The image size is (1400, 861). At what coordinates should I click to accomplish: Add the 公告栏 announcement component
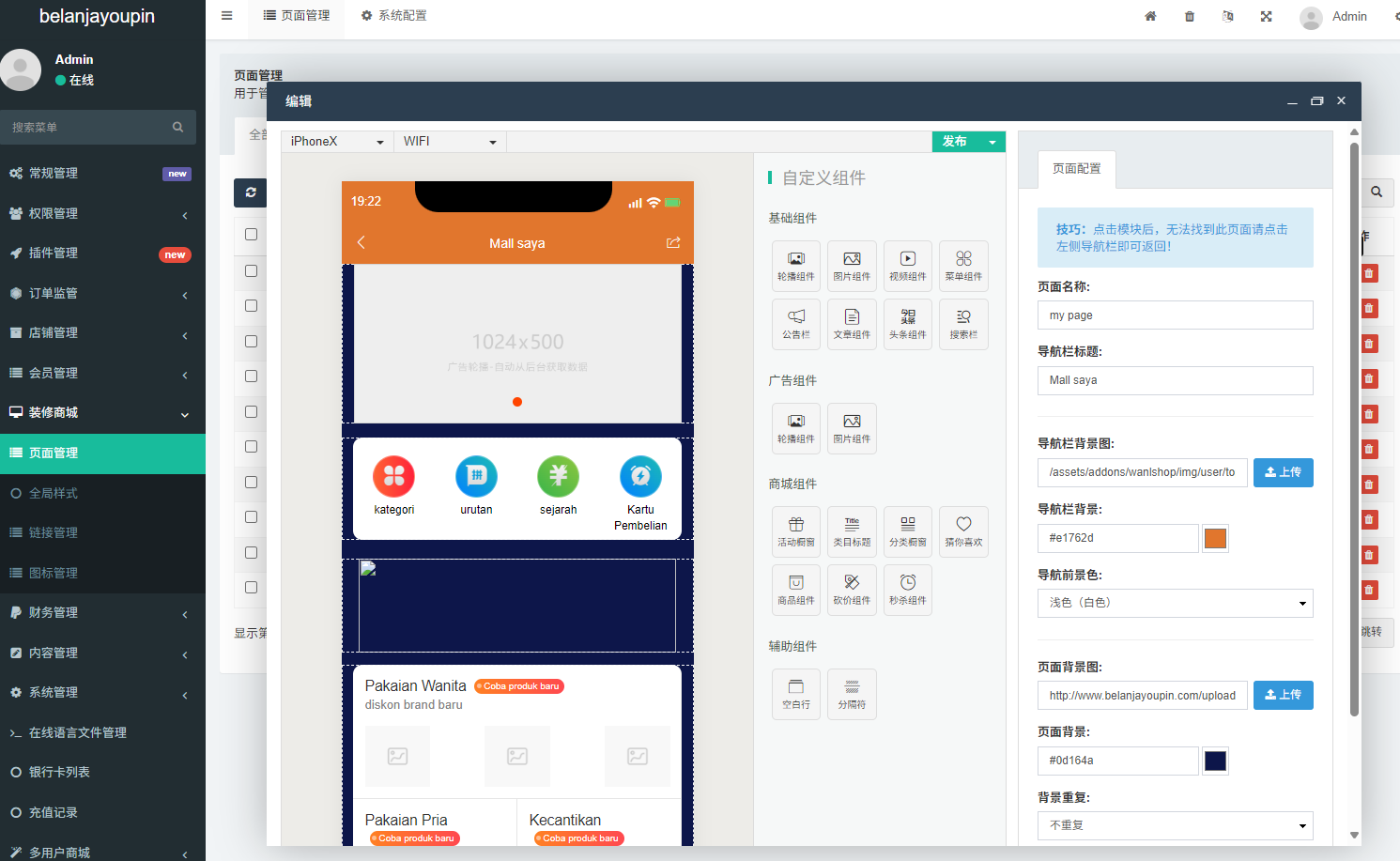click(x=795, y=324)
